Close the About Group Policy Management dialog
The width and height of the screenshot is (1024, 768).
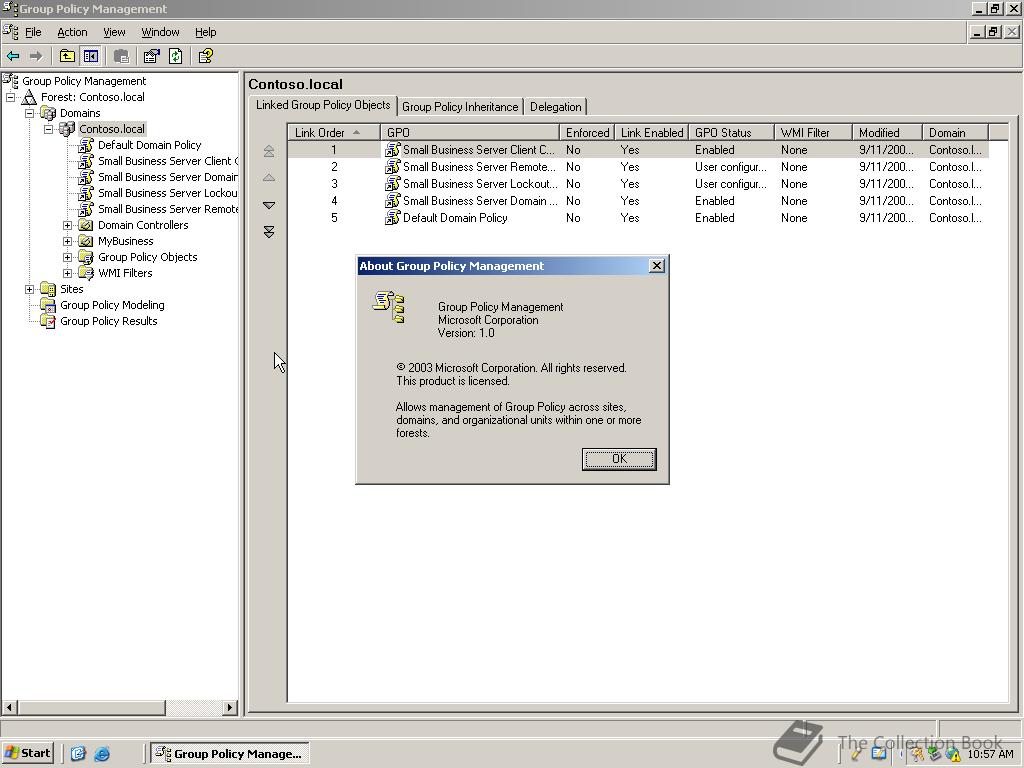[657, 266]
